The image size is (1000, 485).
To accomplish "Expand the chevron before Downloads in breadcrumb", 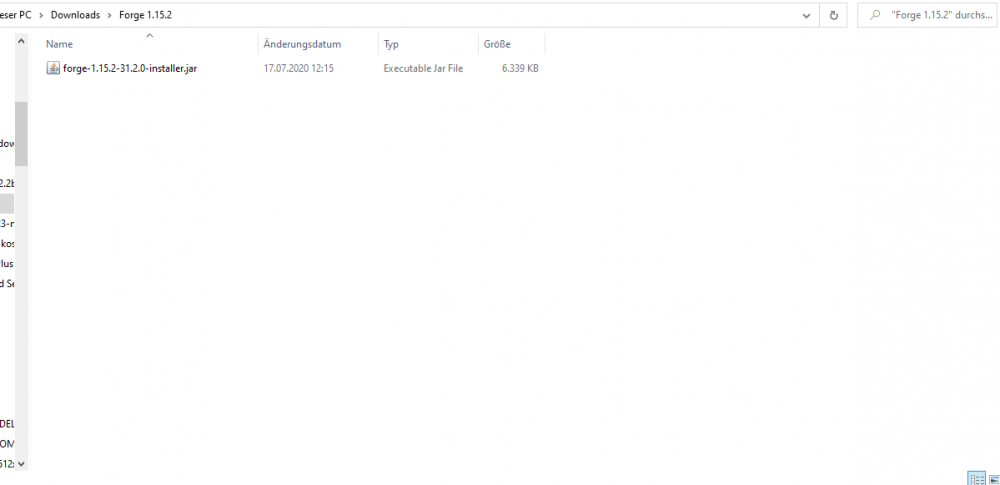I will 42,15.
